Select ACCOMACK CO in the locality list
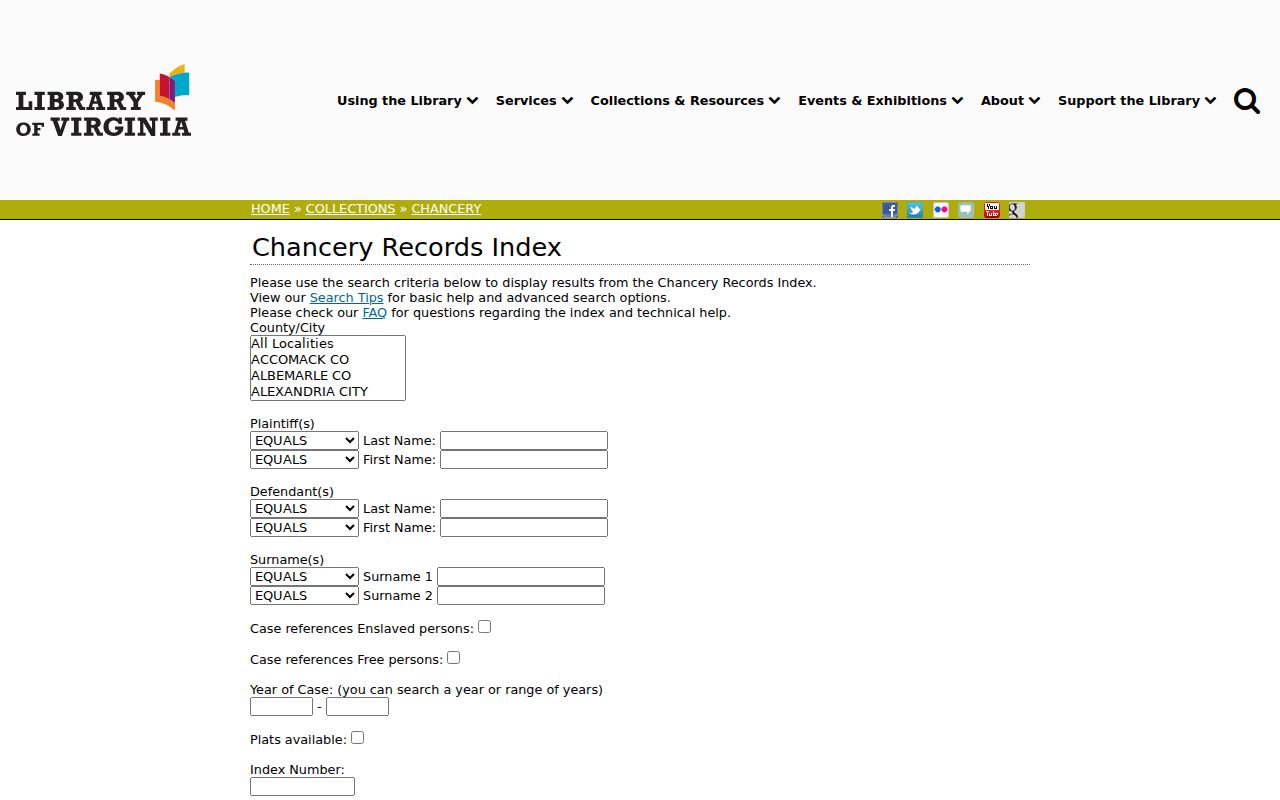Screen dimensions: 1280x800 point(328,360)
